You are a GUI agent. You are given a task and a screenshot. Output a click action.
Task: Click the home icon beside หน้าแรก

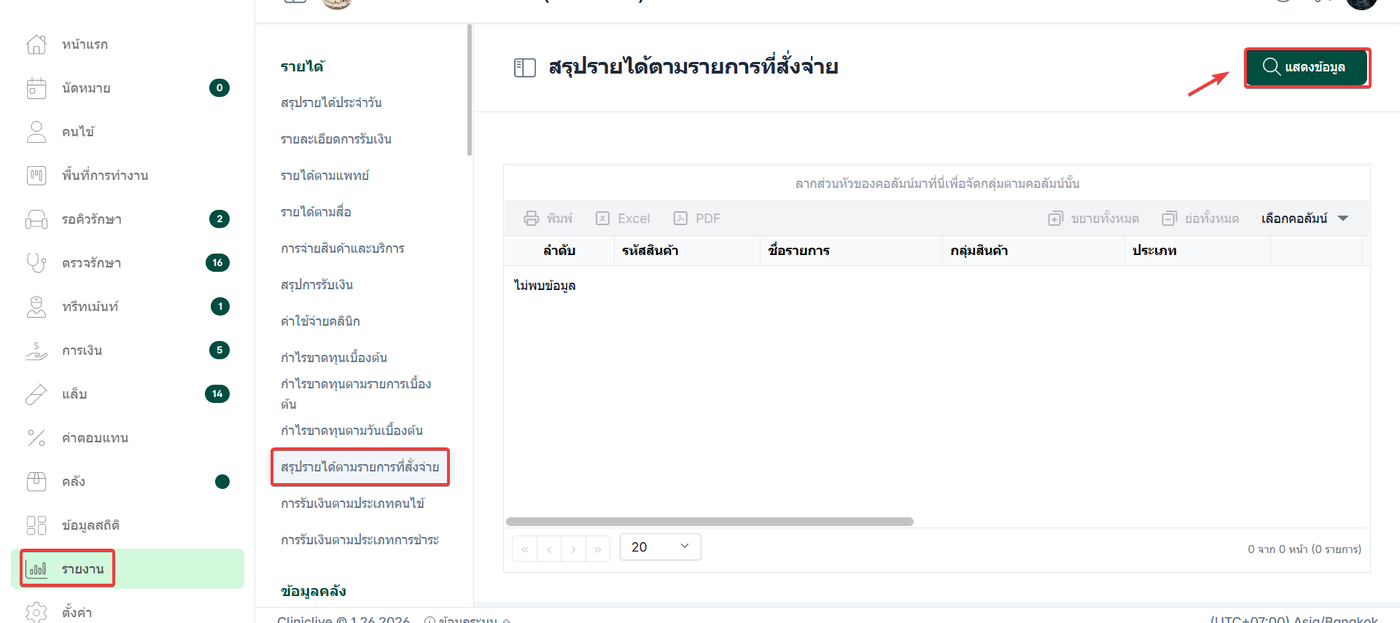click(36, 44)
